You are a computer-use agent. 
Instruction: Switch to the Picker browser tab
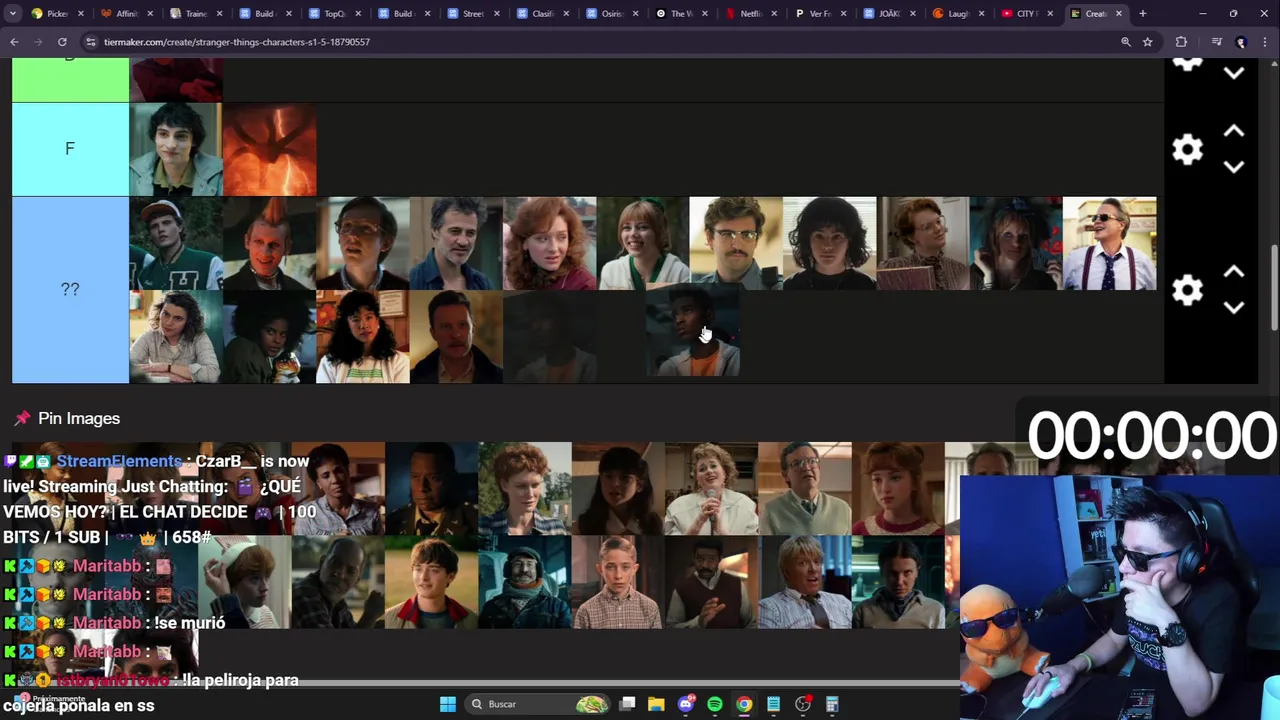[x=56, y=14]
